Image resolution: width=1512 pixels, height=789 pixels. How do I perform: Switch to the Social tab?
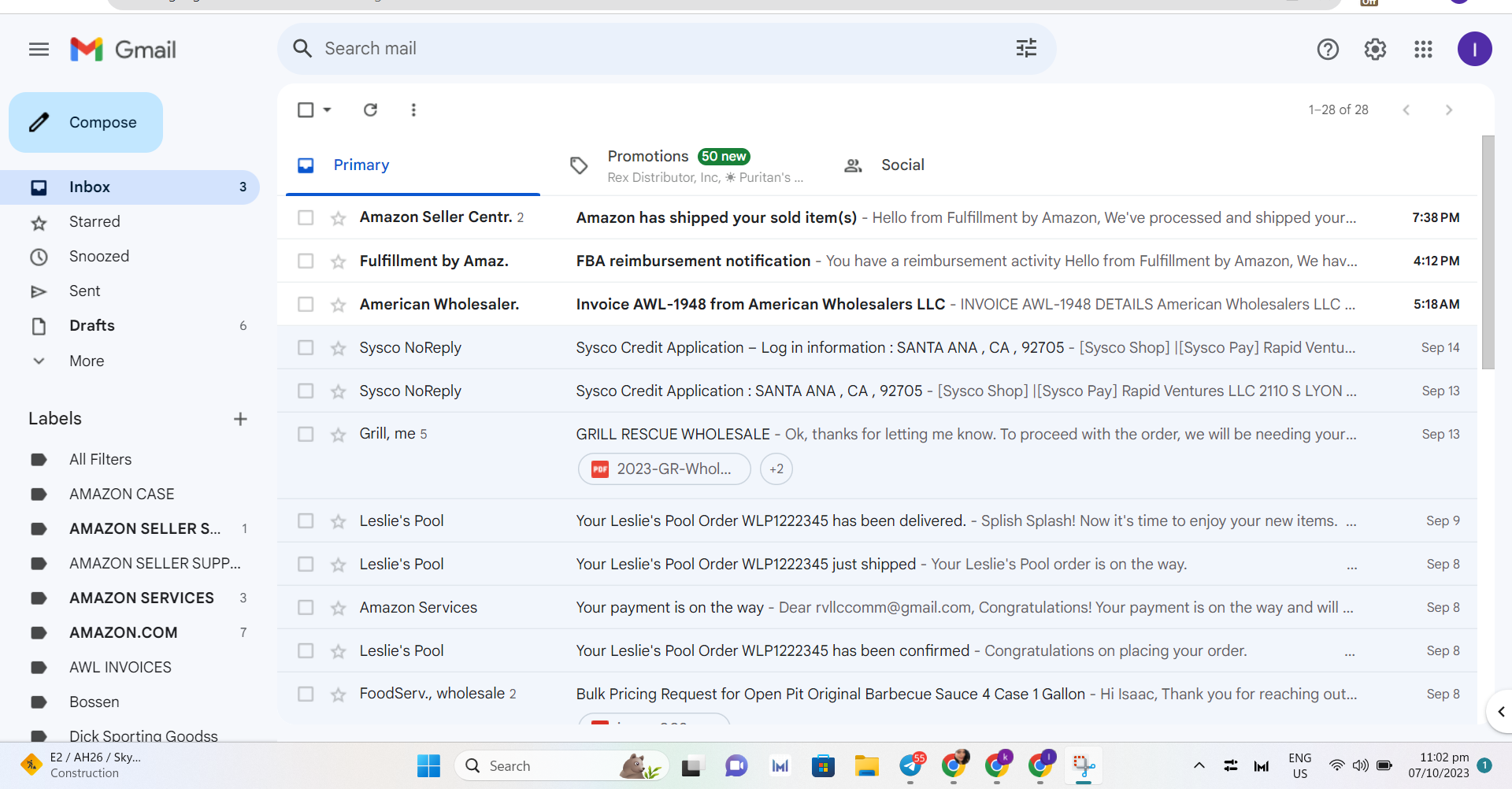[902, 165]
